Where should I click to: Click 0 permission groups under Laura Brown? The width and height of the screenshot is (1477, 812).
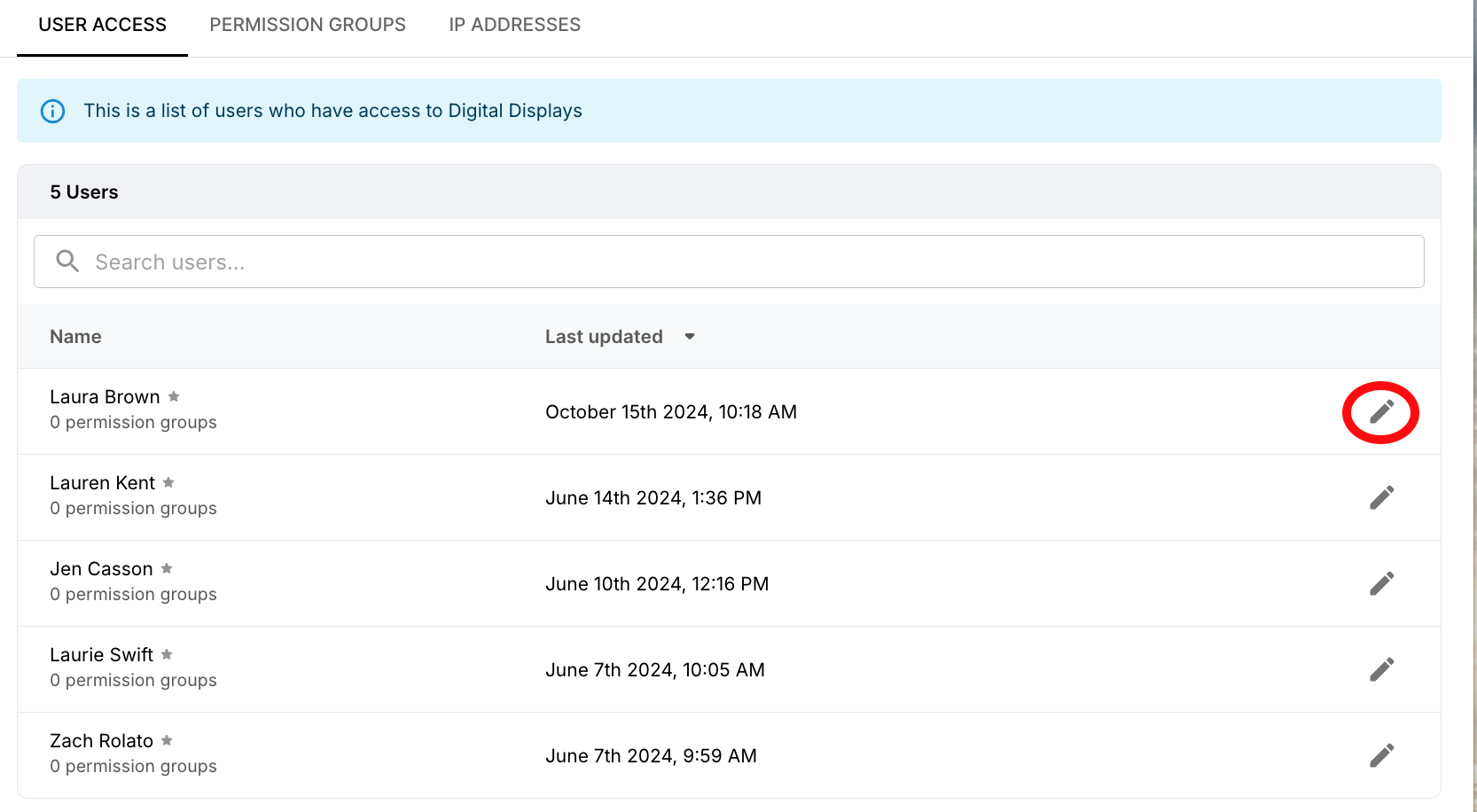click(x=133, y=422)
